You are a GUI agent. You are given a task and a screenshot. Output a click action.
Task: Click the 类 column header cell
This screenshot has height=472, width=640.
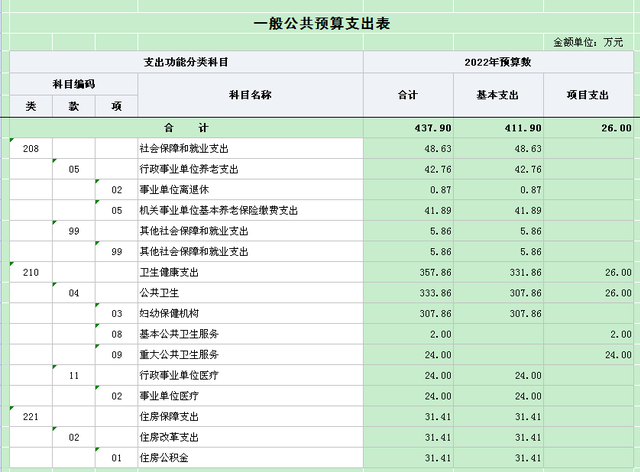point(31,106)
